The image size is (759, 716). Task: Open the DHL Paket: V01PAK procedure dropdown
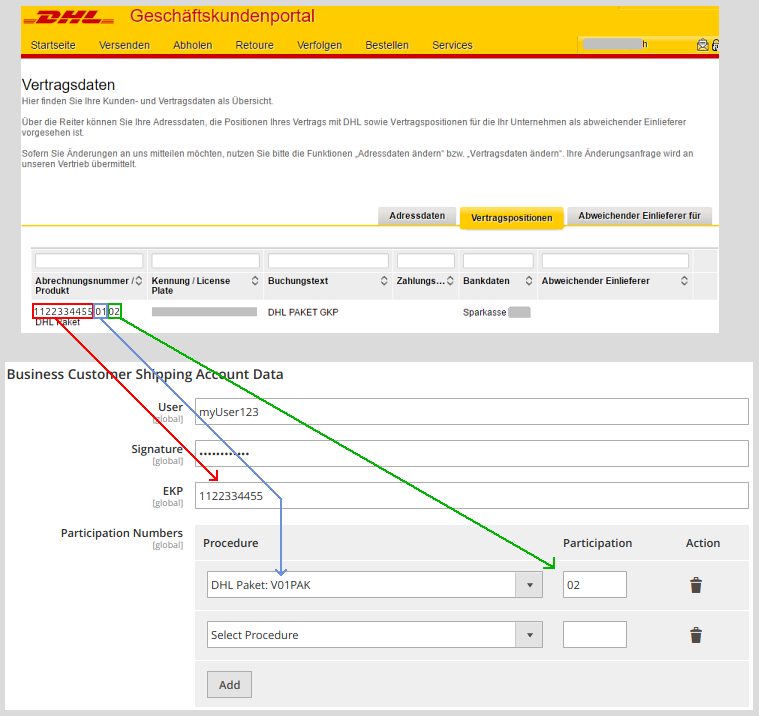click(375, 585)
